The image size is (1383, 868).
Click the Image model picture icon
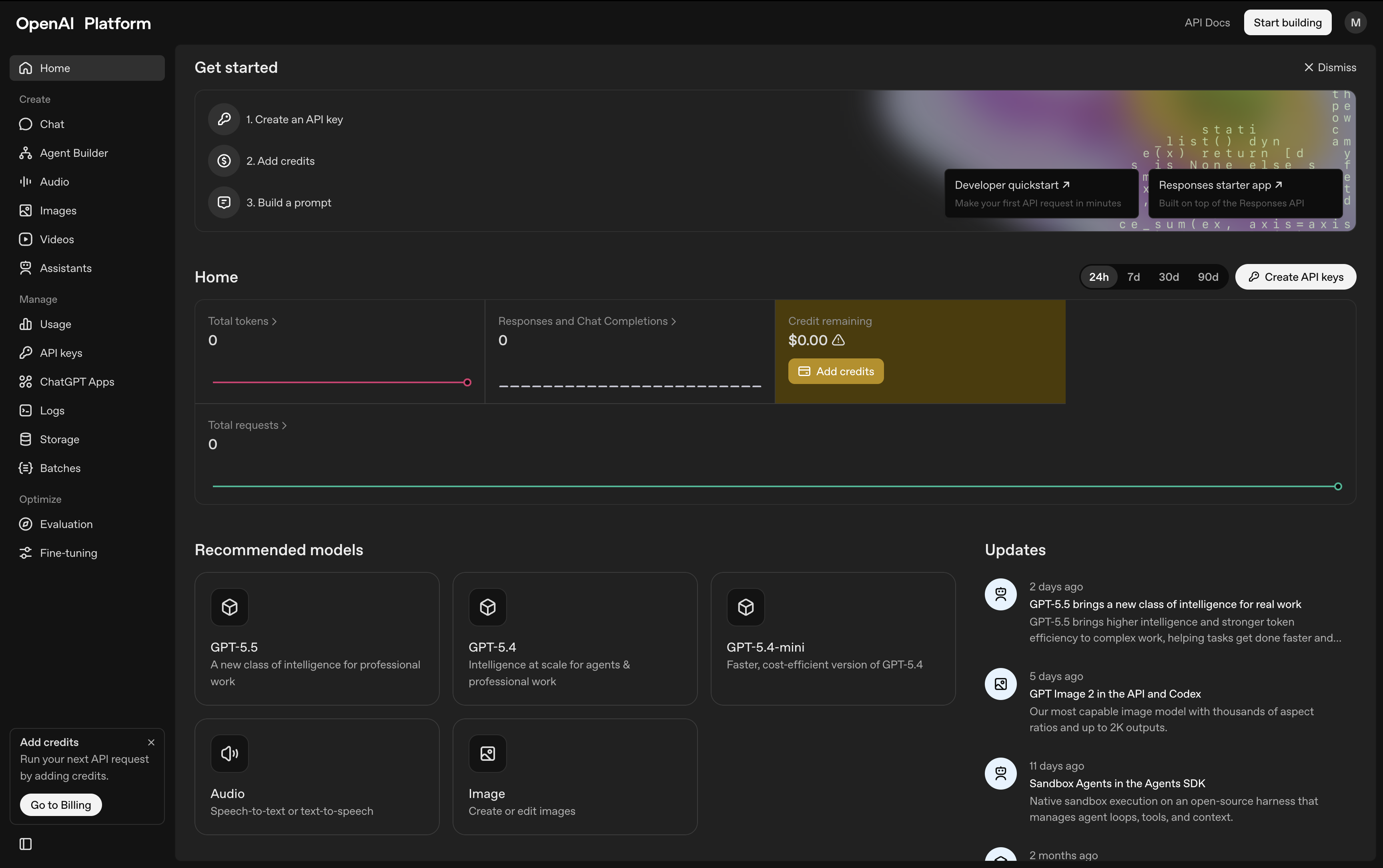487,753
